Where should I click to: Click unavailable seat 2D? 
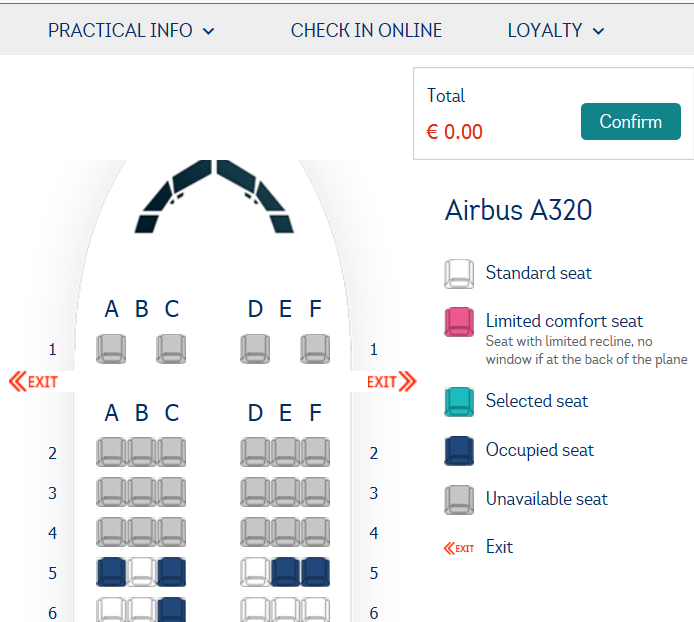[255, 452]
